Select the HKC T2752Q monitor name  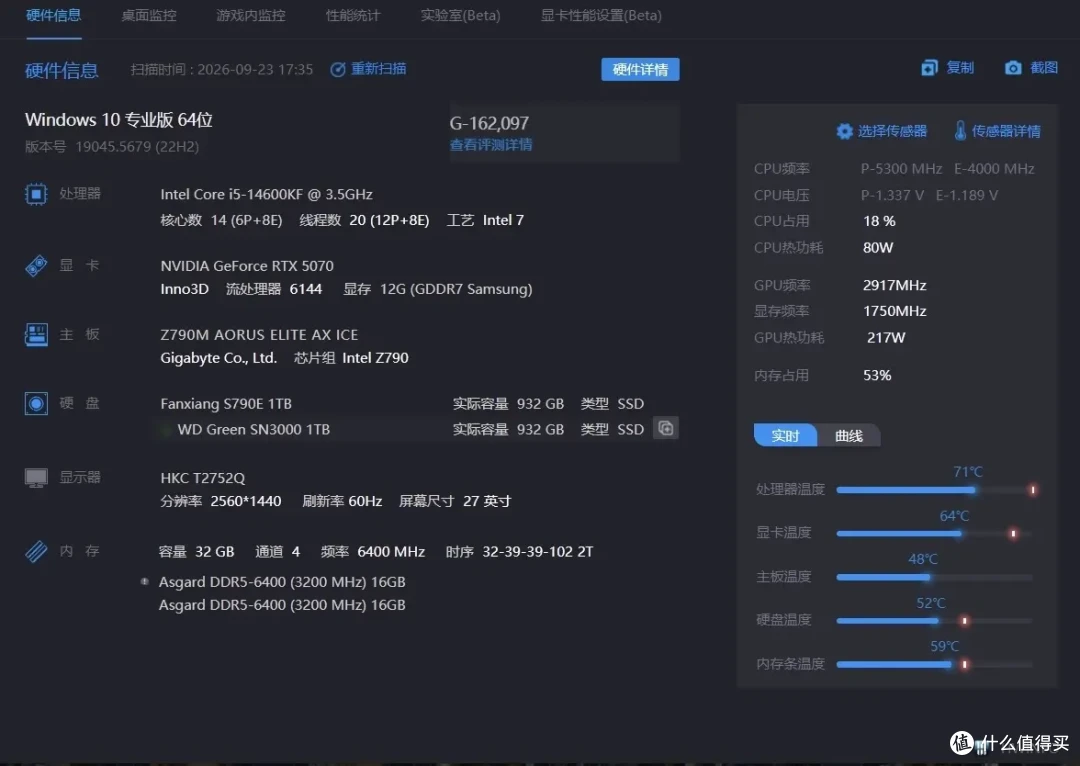202,478
